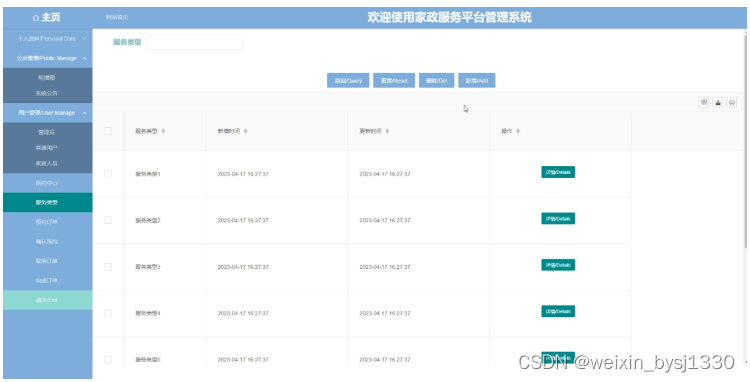This screenshot has width=750, height=382.
Task: Click the home icon beside 主页
Action: [35, 18]
